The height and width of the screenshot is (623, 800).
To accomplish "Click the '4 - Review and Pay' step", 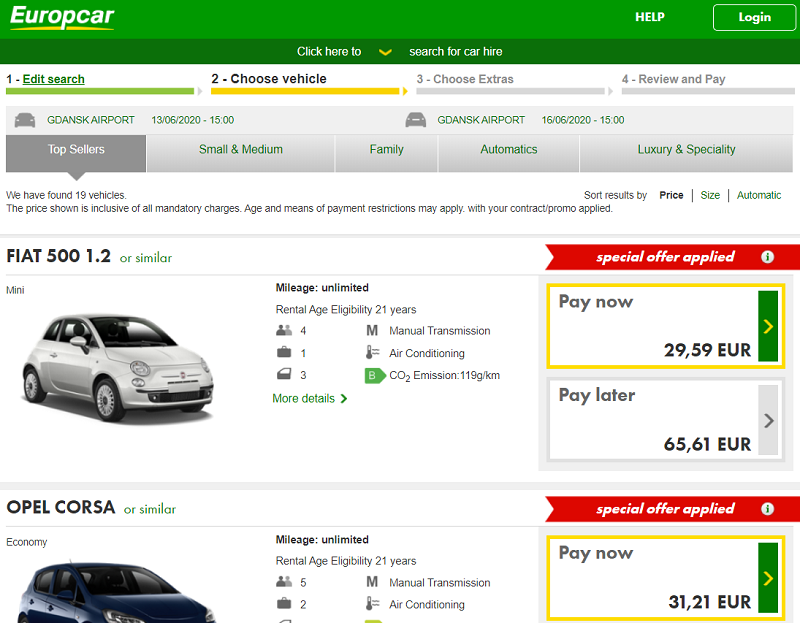I will (x=673, y=79).
